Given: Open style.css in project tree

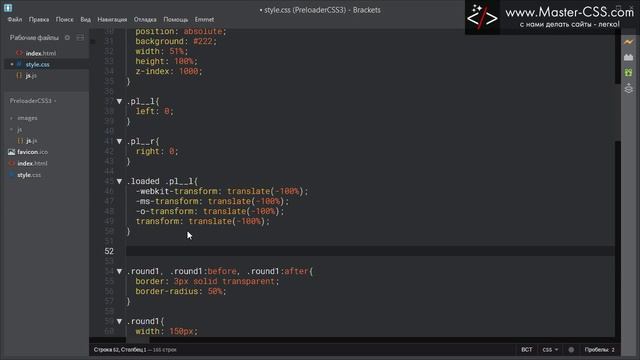Looking at the screenshot, I should click(x=29, y=175).
